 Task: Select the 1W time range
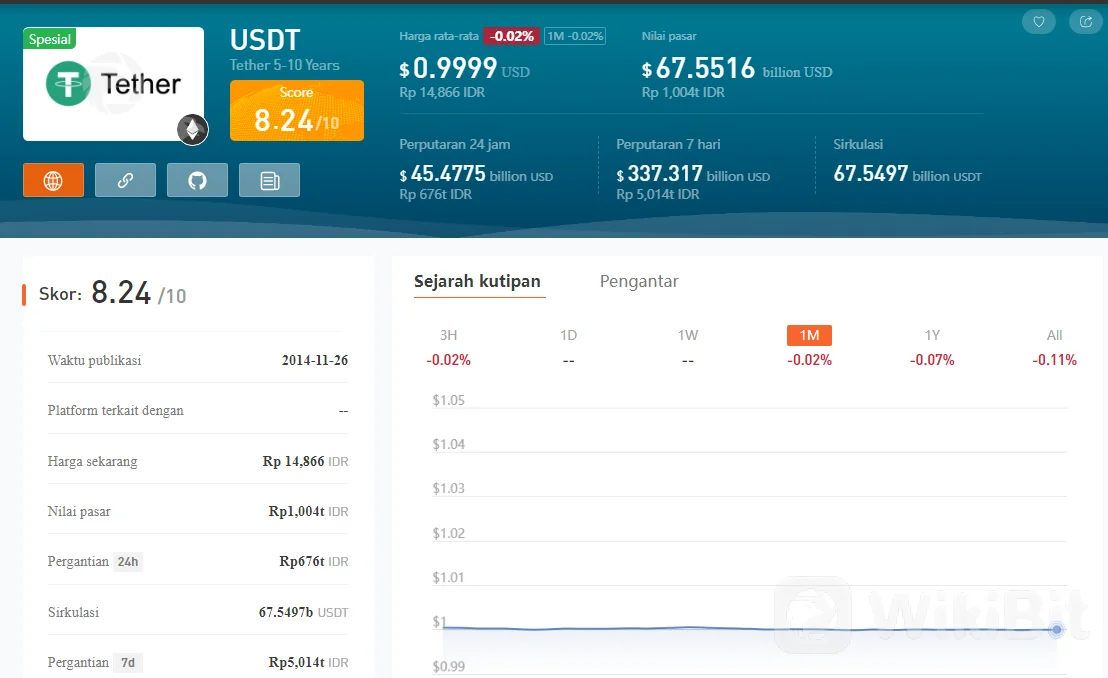[x=688, y=335]
